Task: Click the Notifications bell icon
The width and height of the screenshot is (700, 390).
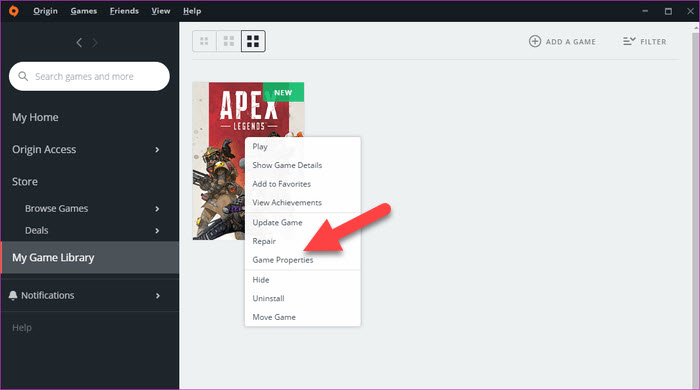Action: (x=13, y=295)
